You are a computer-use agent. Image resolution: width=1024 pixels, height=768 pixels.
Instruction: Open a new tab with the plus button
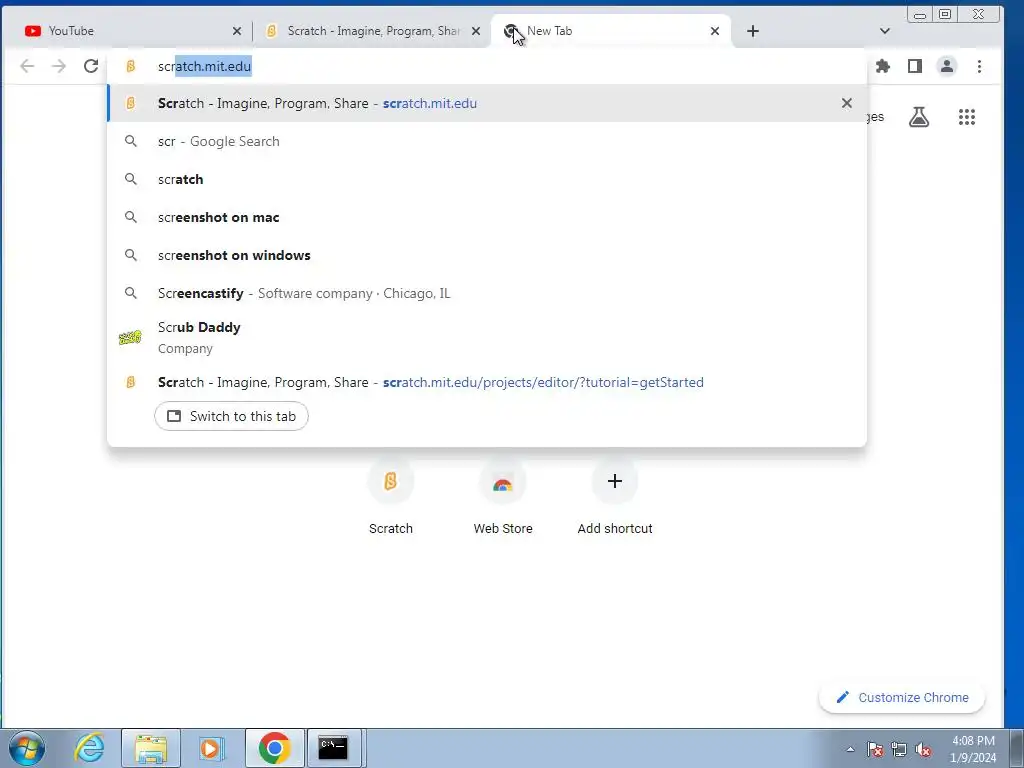753,31
